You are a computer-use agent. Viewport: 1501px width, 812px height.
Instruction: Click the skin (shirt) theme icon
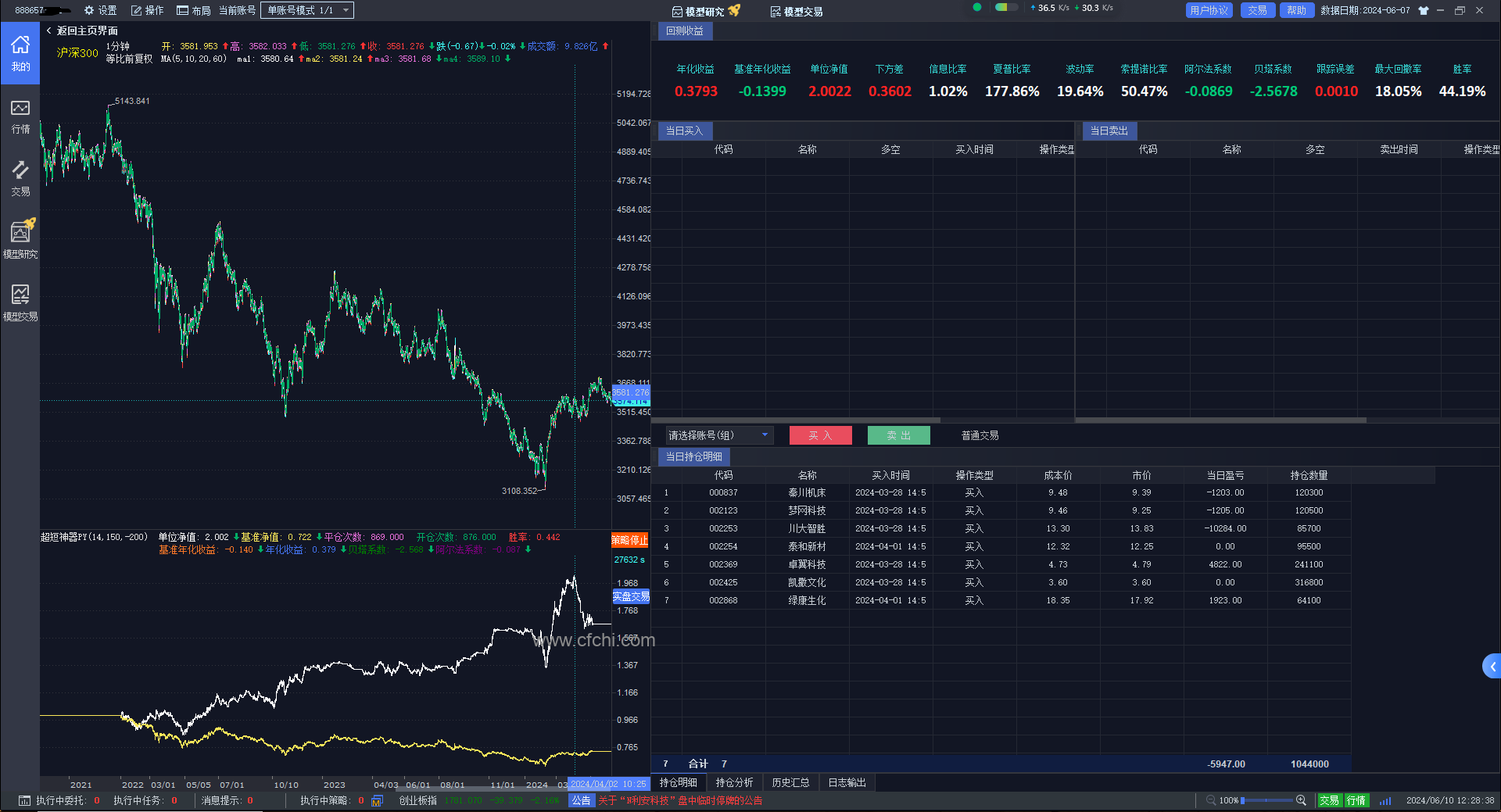(x=1424, y=10)
